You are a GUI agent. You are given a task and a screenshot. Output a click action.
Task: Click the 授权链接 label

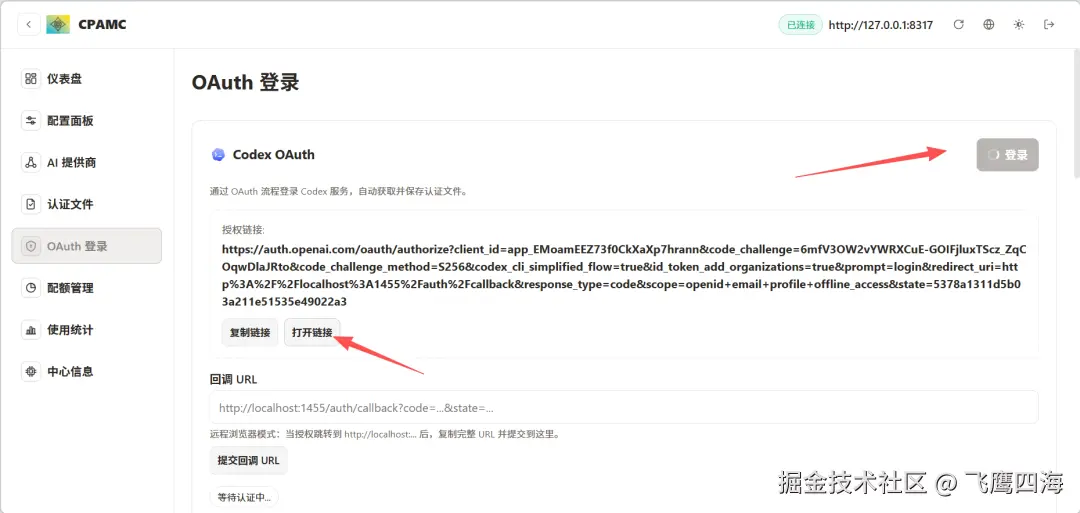[x=243, y=229]
